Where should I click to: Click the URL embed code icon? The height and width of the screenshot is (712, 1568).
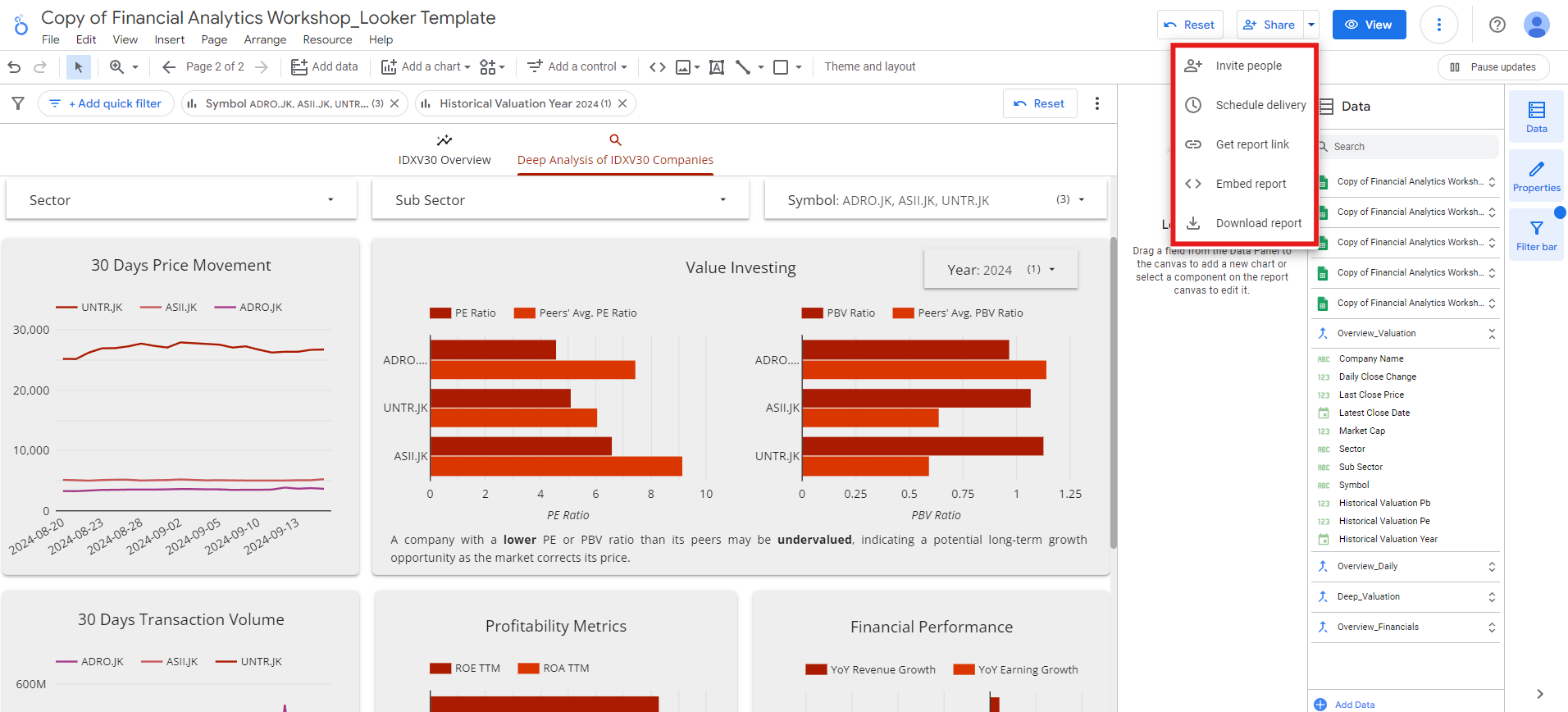[658, 67]
